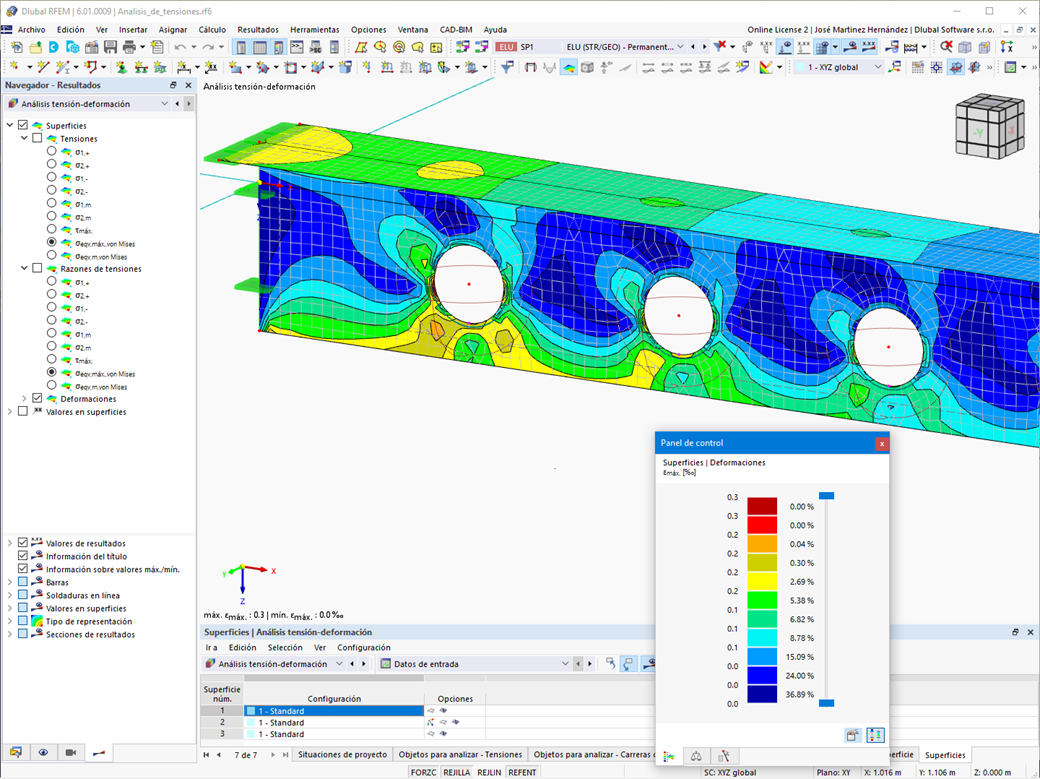Click the FORZC status bar button

click(423, 772)
